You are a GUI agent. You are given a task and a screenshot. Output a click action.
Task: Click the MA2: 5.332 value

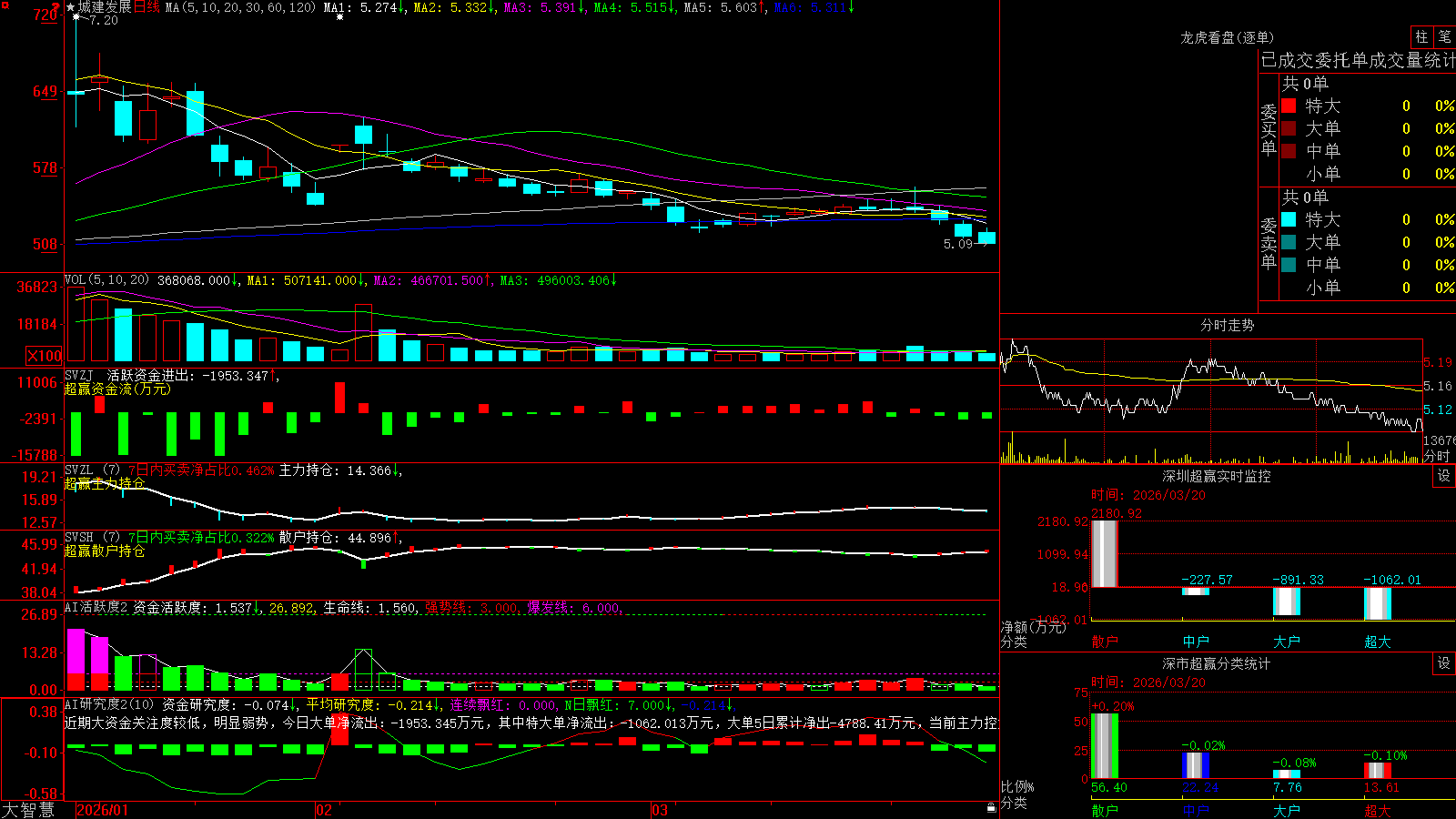pyautogui.click(x=450, y=7)
